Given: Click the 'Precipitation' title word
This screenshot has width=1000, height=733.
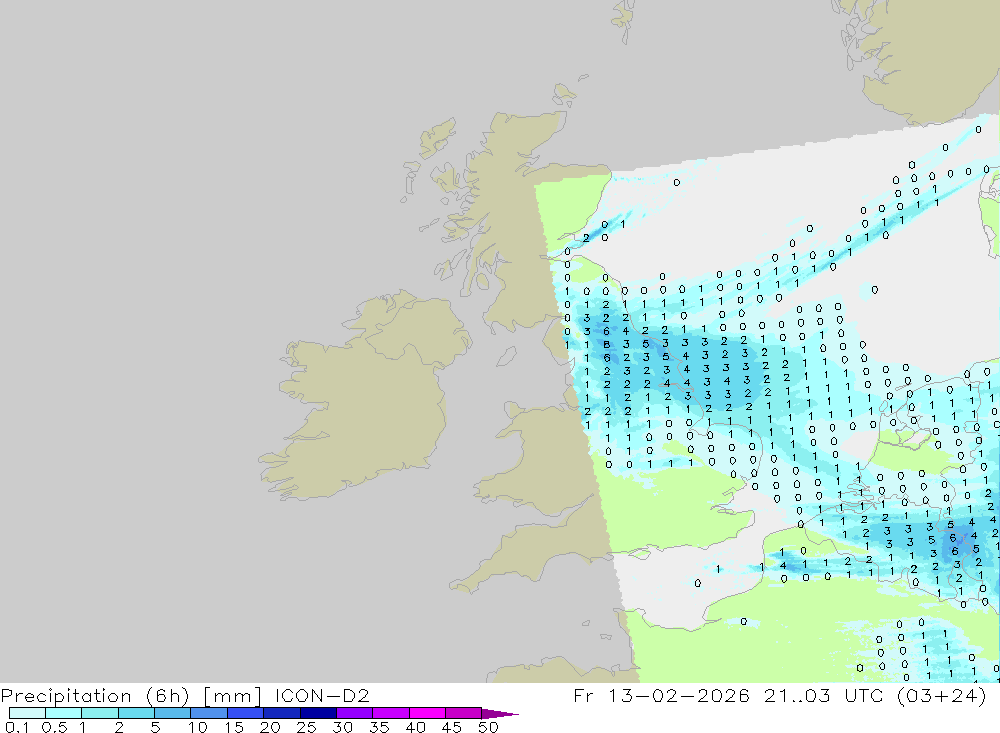Looking at the screenshot, I should pos(66,696).
